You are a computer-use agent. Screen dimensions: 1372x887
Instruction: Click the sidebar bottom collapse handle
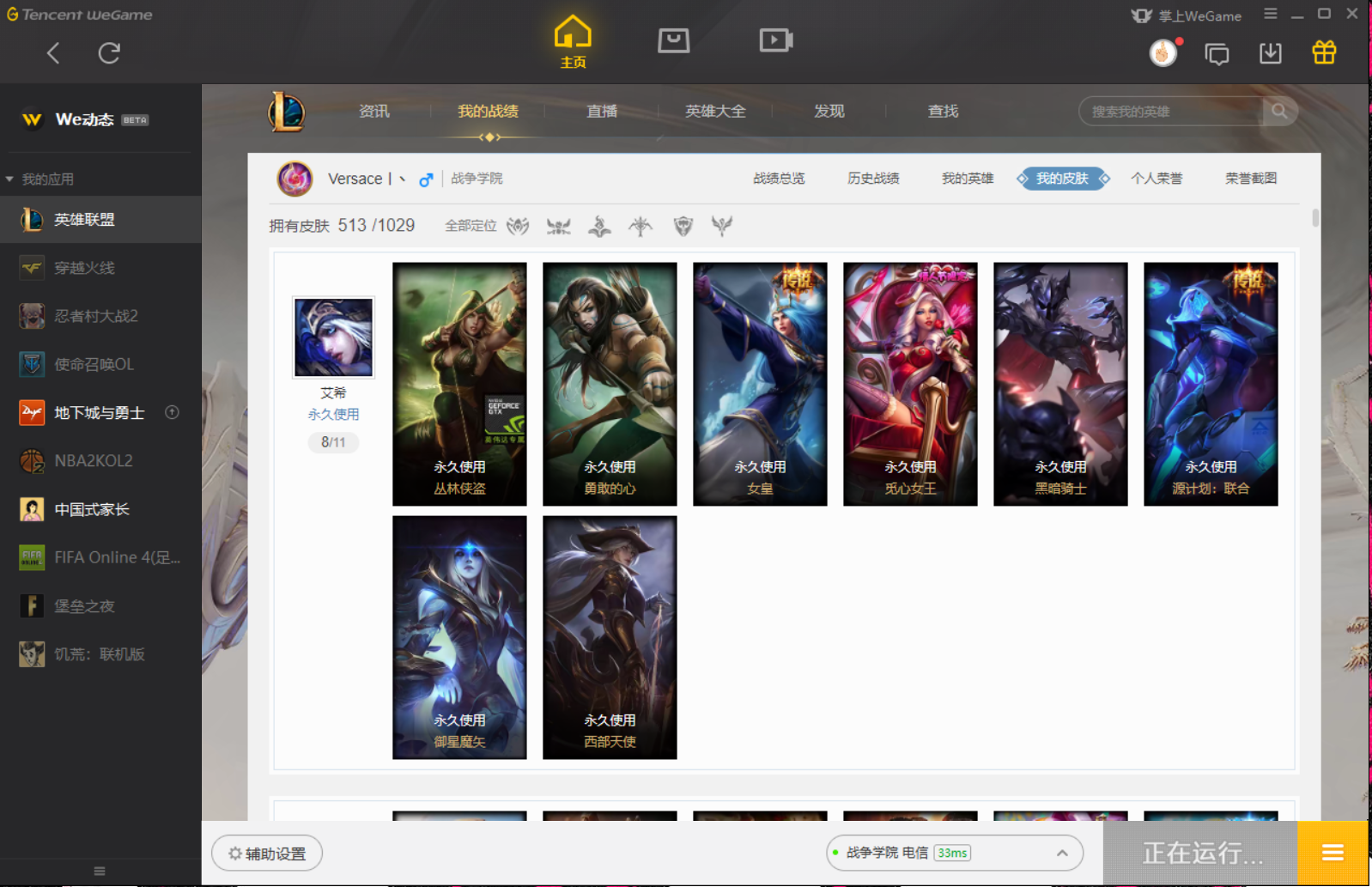[100, 871]
